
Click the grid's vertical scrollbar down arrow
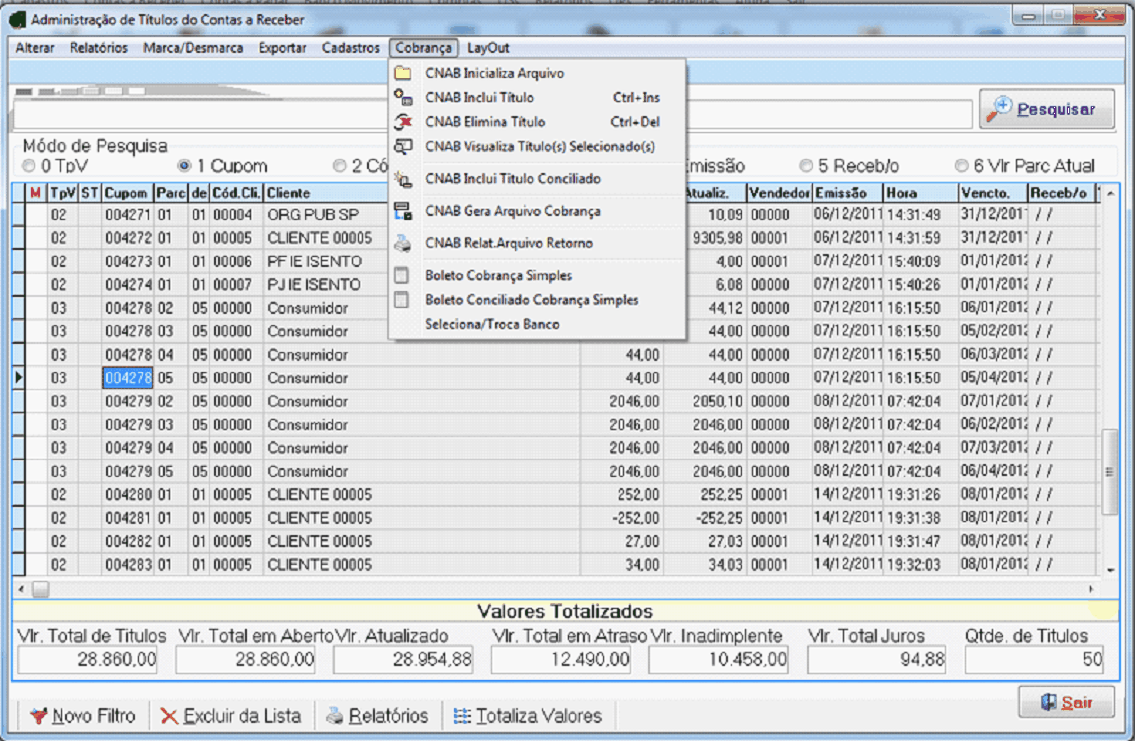(x=1110, y=569)
